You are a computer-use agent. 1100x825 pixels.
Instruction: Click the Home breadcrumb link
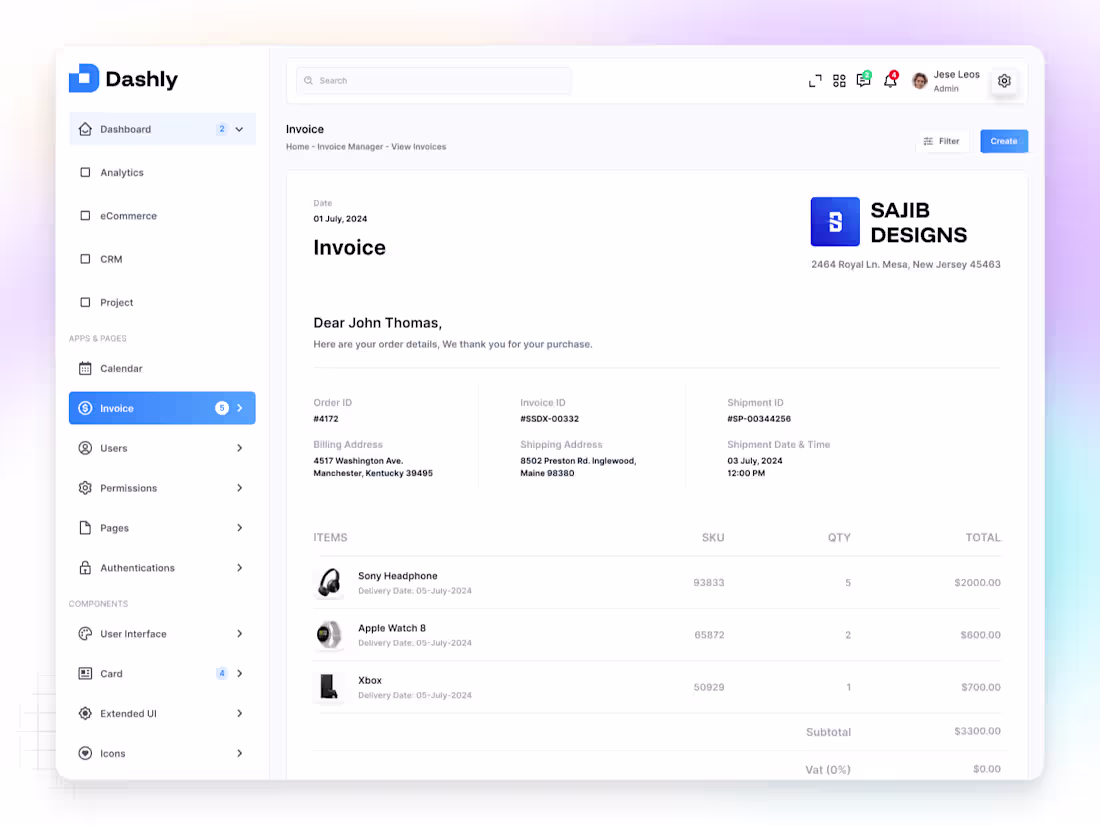[297, 146]
